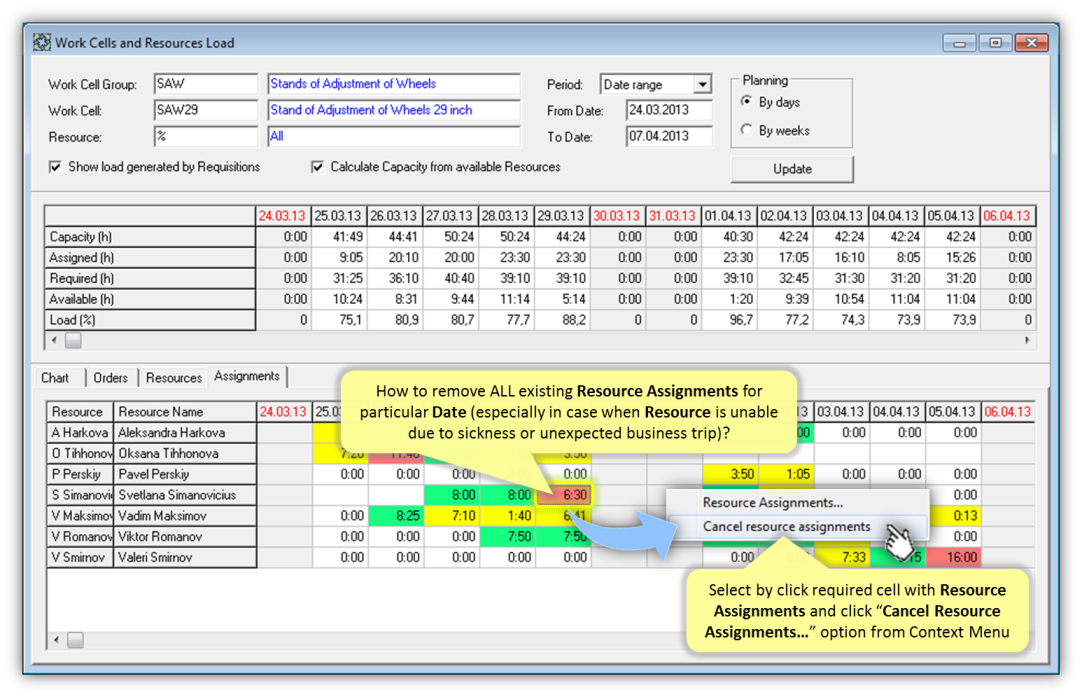Image resolution: width=1082 pixels, height=697 pixels.
Task: Click the Resource Name column header
Action: coord(185,412)
